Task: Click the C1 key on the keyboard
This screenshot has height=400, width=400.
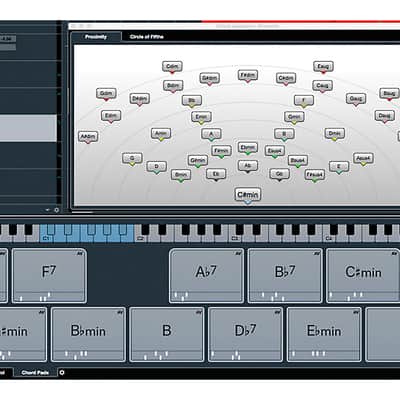Action: click(45, 238)
